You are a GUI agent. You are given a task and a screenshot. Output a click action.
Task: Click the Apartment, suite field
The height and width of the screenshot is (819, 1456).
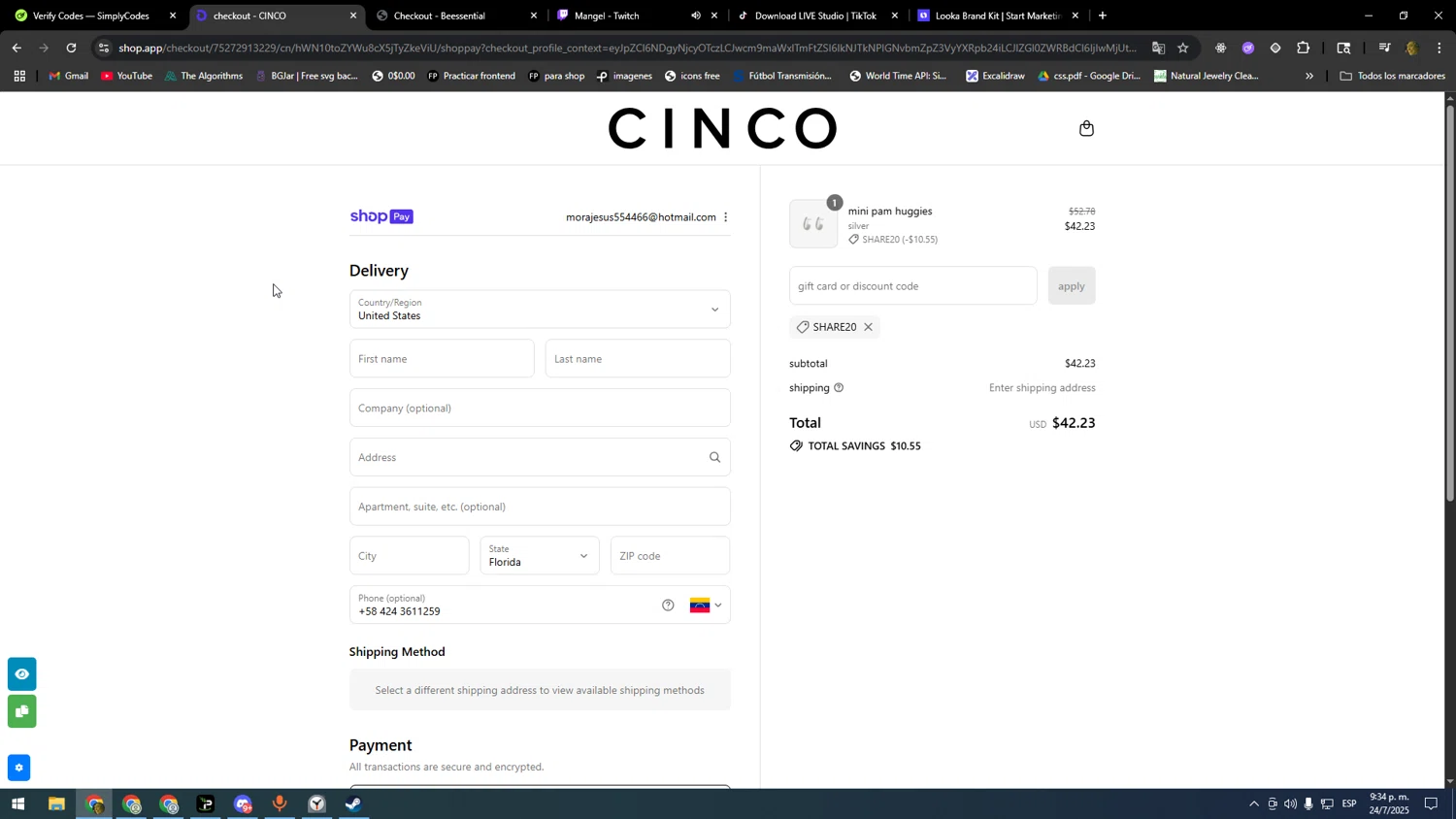pyautogui.click(x=540, y=507)
